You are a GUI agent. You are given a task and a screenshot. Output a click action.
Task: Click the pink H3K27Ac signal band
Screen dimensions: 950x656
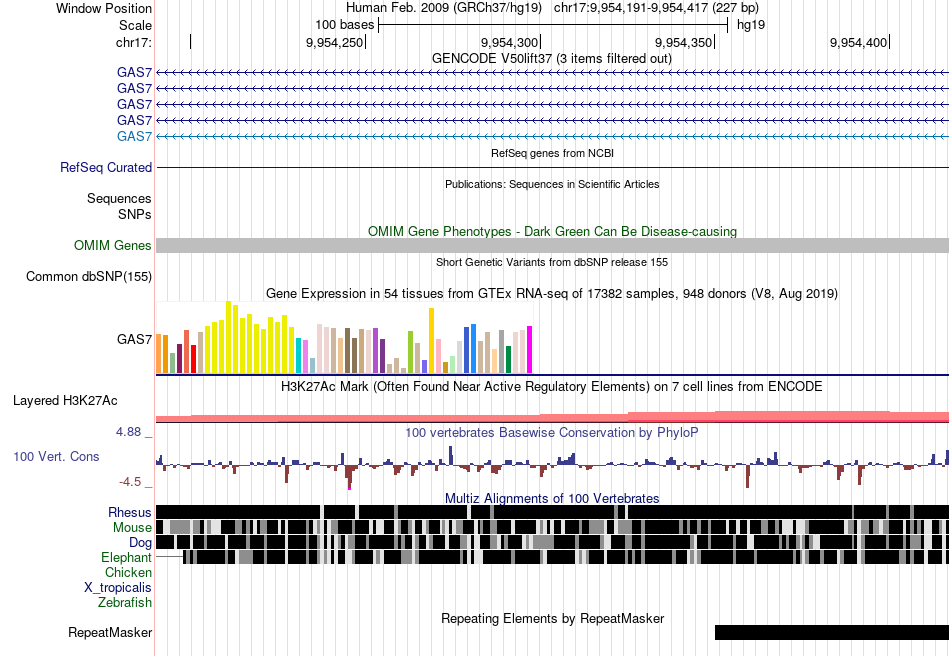[x=552, y=417]
